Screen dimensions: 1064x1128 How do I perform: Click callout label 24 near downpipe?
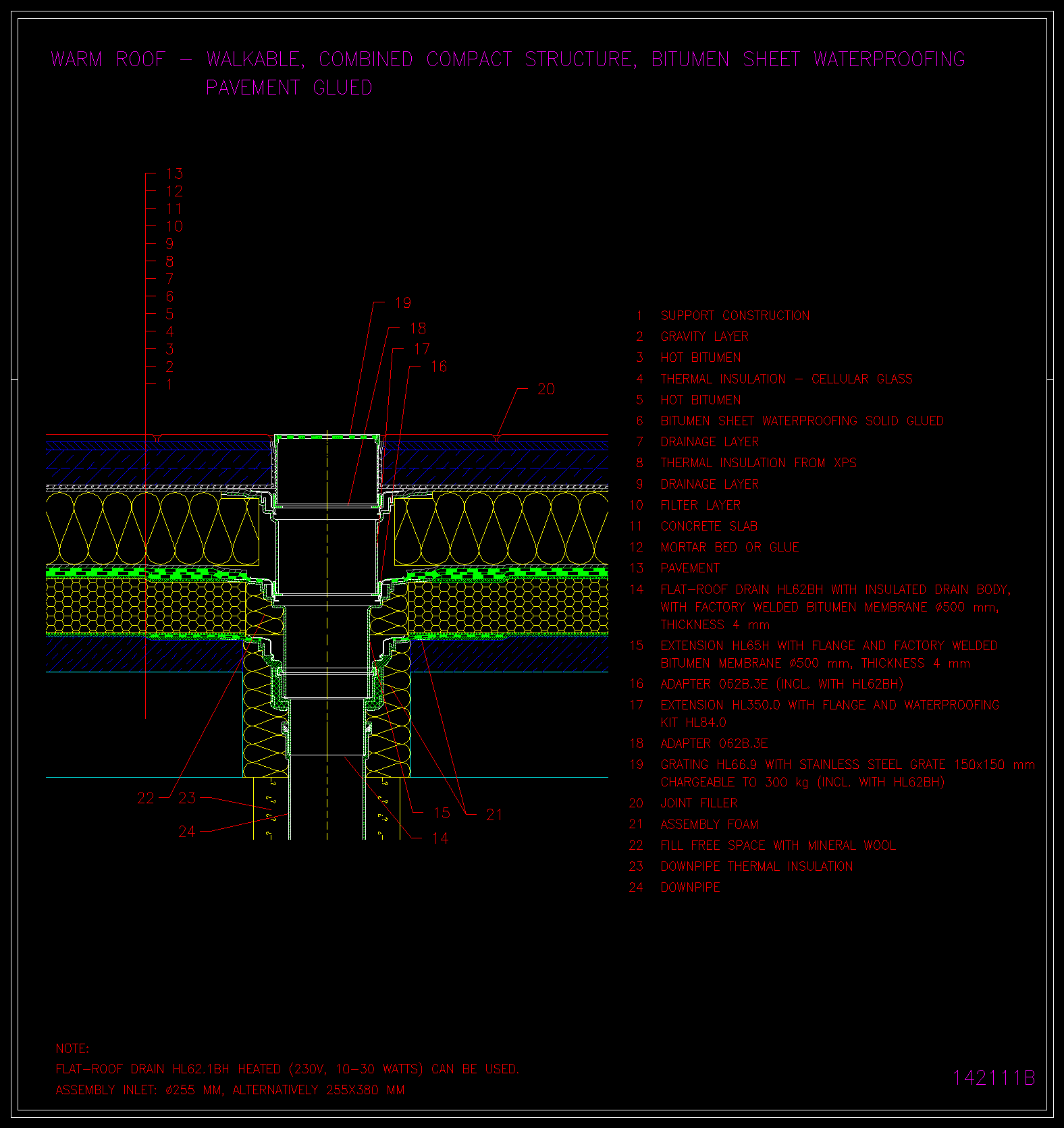tap(187, 832)
